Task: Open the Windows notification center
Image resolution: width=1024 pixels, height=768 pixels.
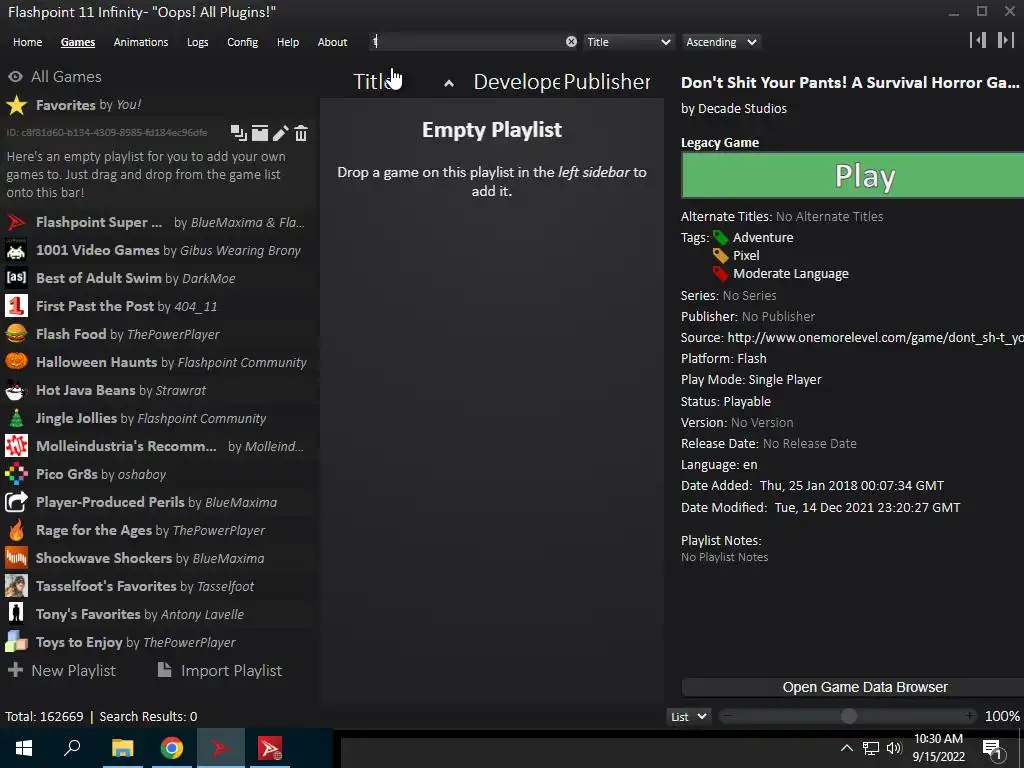Action: [x=992, y=749]
